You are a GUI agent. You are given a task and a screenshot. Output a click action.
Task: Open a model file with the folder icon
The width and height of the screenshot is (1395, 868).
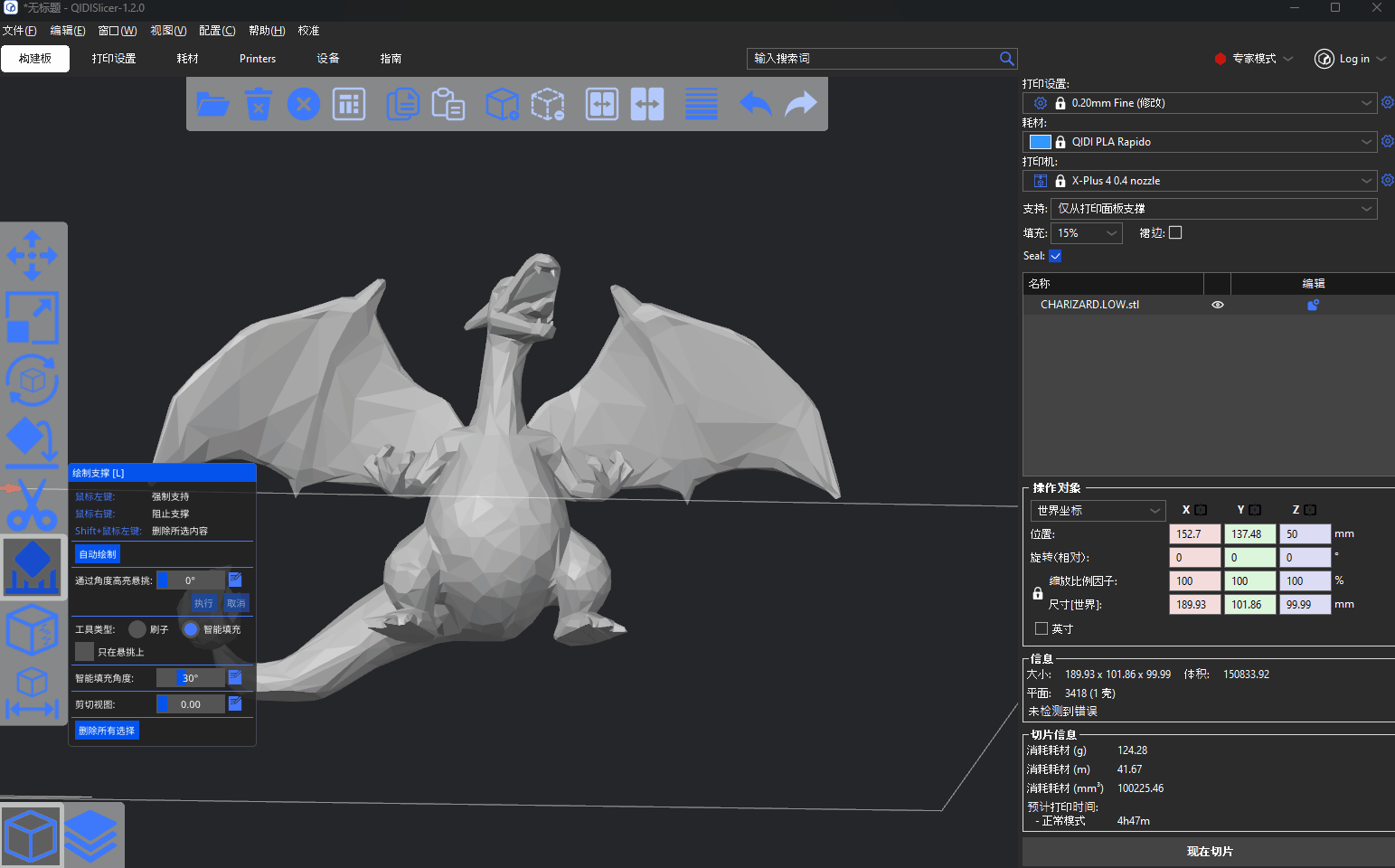(x=213, y=104)
